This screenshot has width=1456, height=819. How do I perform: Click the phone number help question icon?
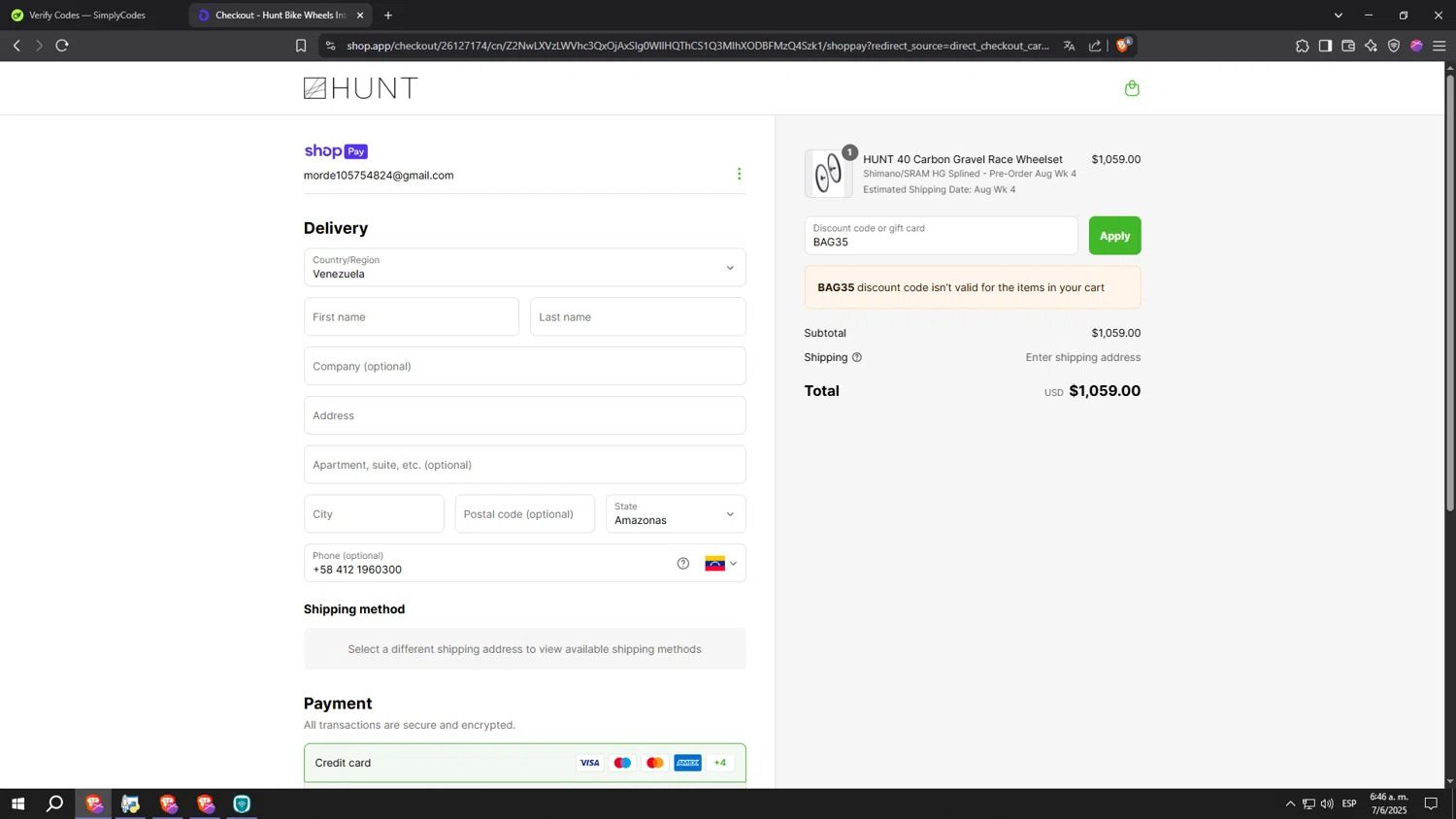683,564
